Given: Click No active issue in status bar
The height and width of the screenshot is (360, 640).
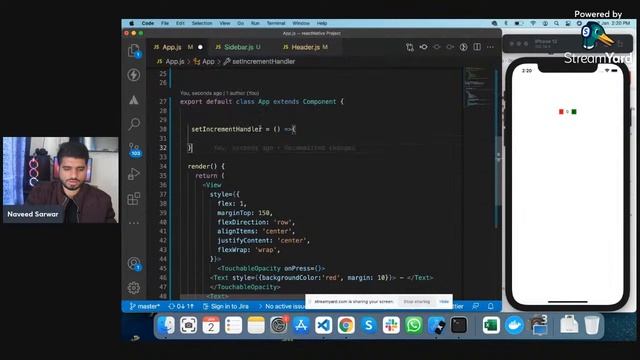Looking at the screenshot, I should (282, 306).
